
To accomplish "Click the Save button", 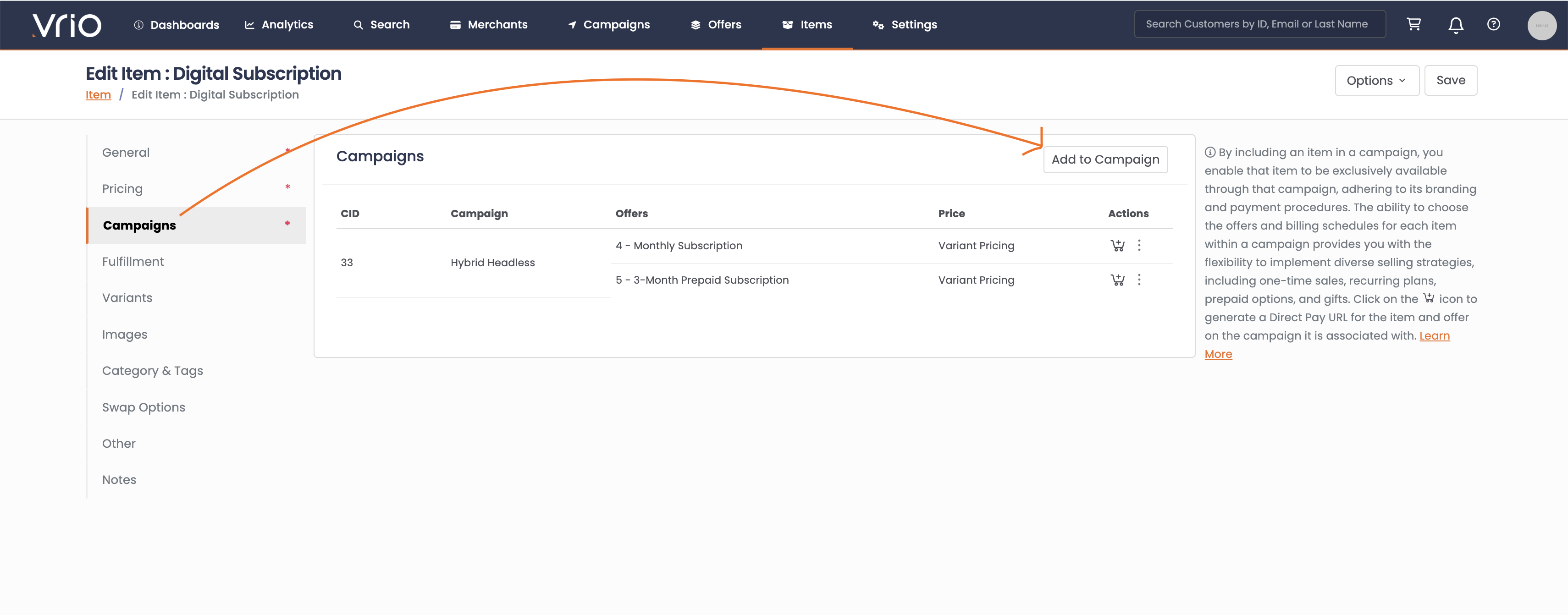I will pos(1451,80).
